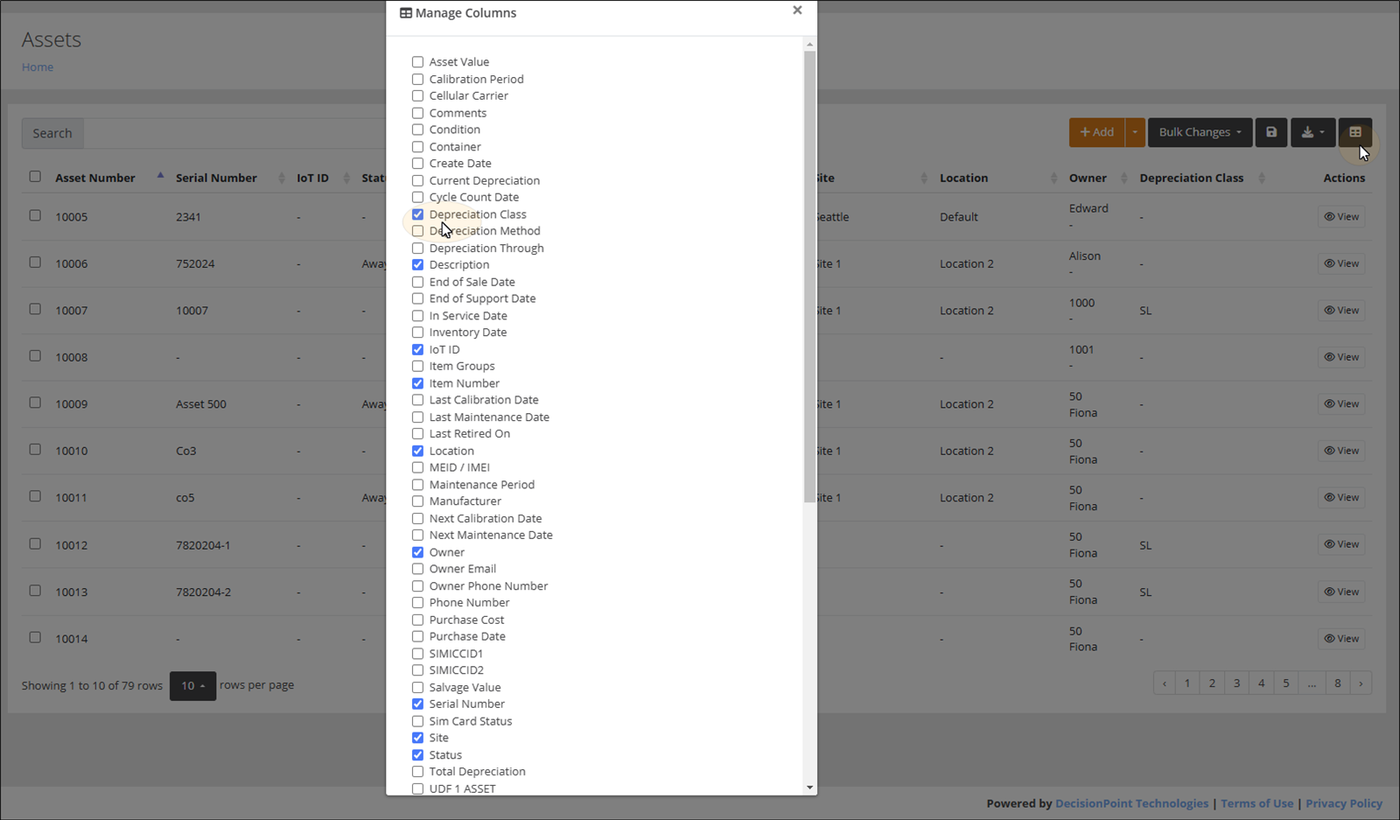Click View for asset 10013
1400x820 pixels.
pos(1341,592)
